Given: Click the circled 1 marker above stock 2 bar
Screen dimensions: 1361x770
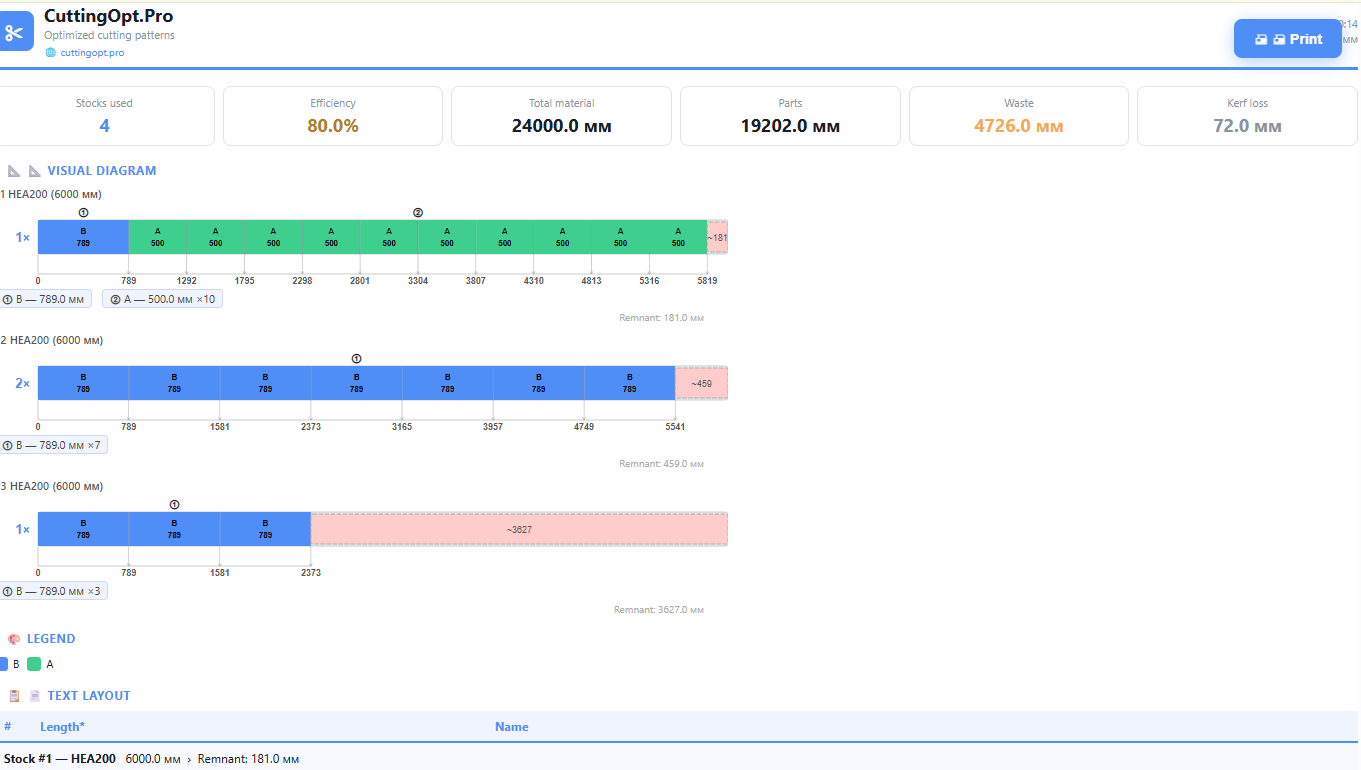Looking at the screenshot, I should (x=356, y=358).
